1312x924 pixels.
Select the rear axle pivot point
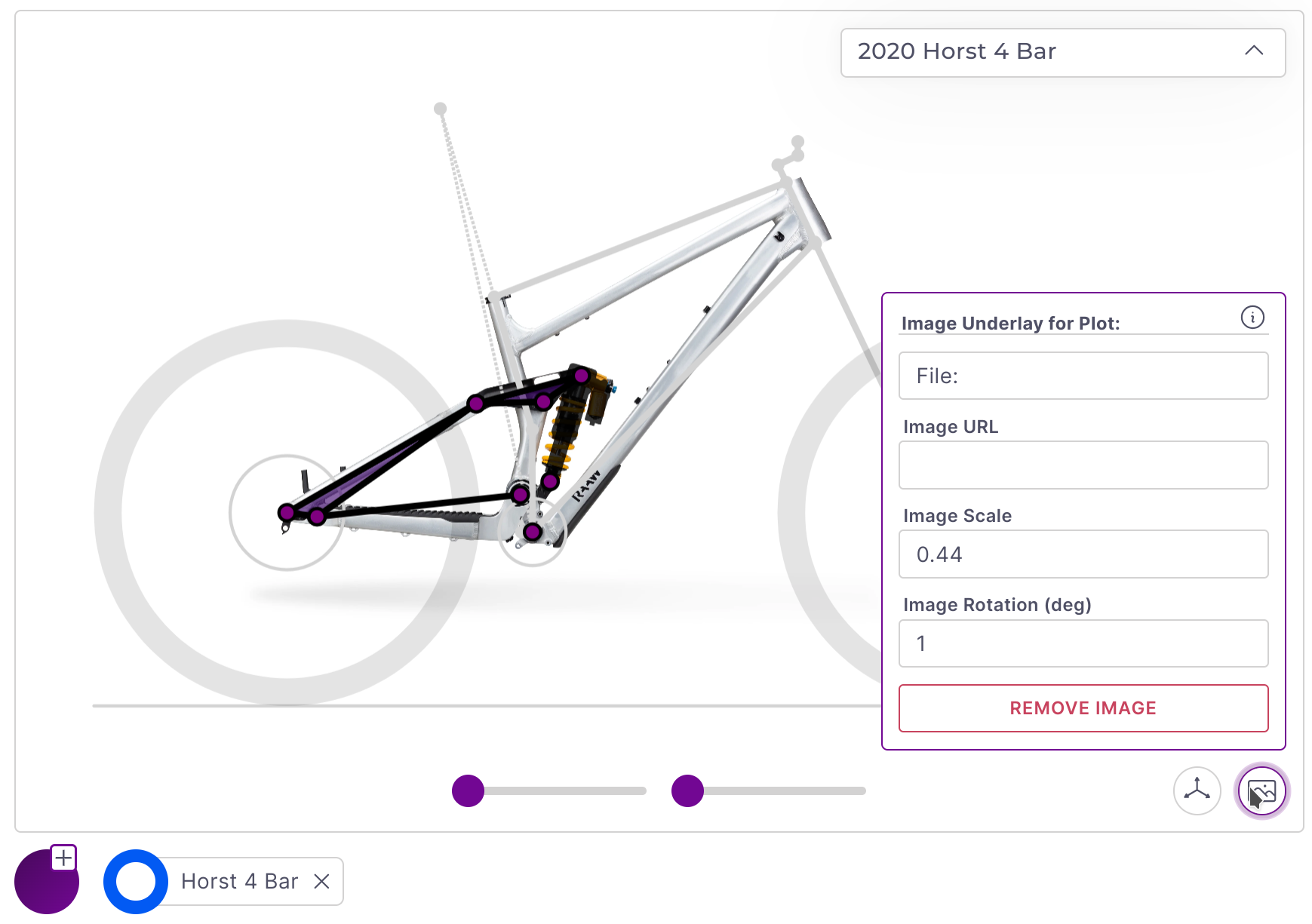287,513
